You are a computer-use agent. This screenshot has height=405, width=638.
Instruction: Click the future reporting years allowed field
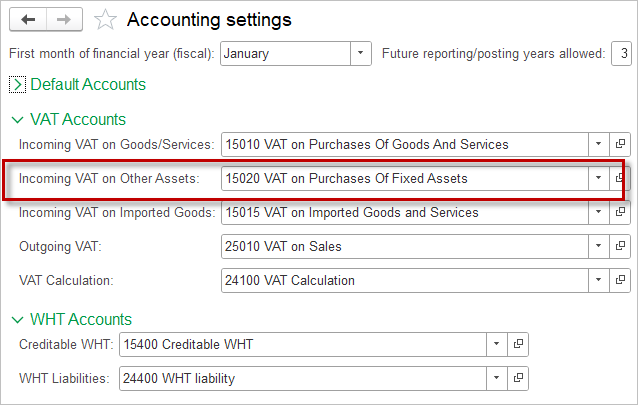click(621, 53)
